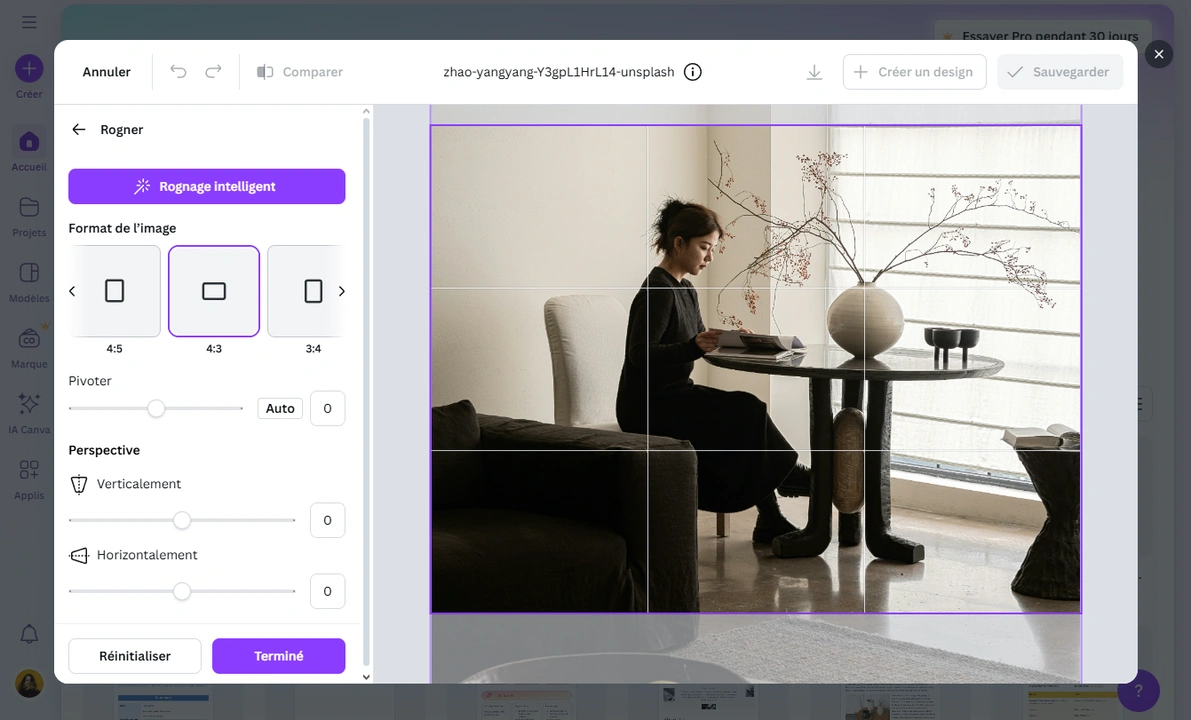Click the Pivoter slider handle
Viewport: 1191px width, 720px height.
click(x=156, y=408)
